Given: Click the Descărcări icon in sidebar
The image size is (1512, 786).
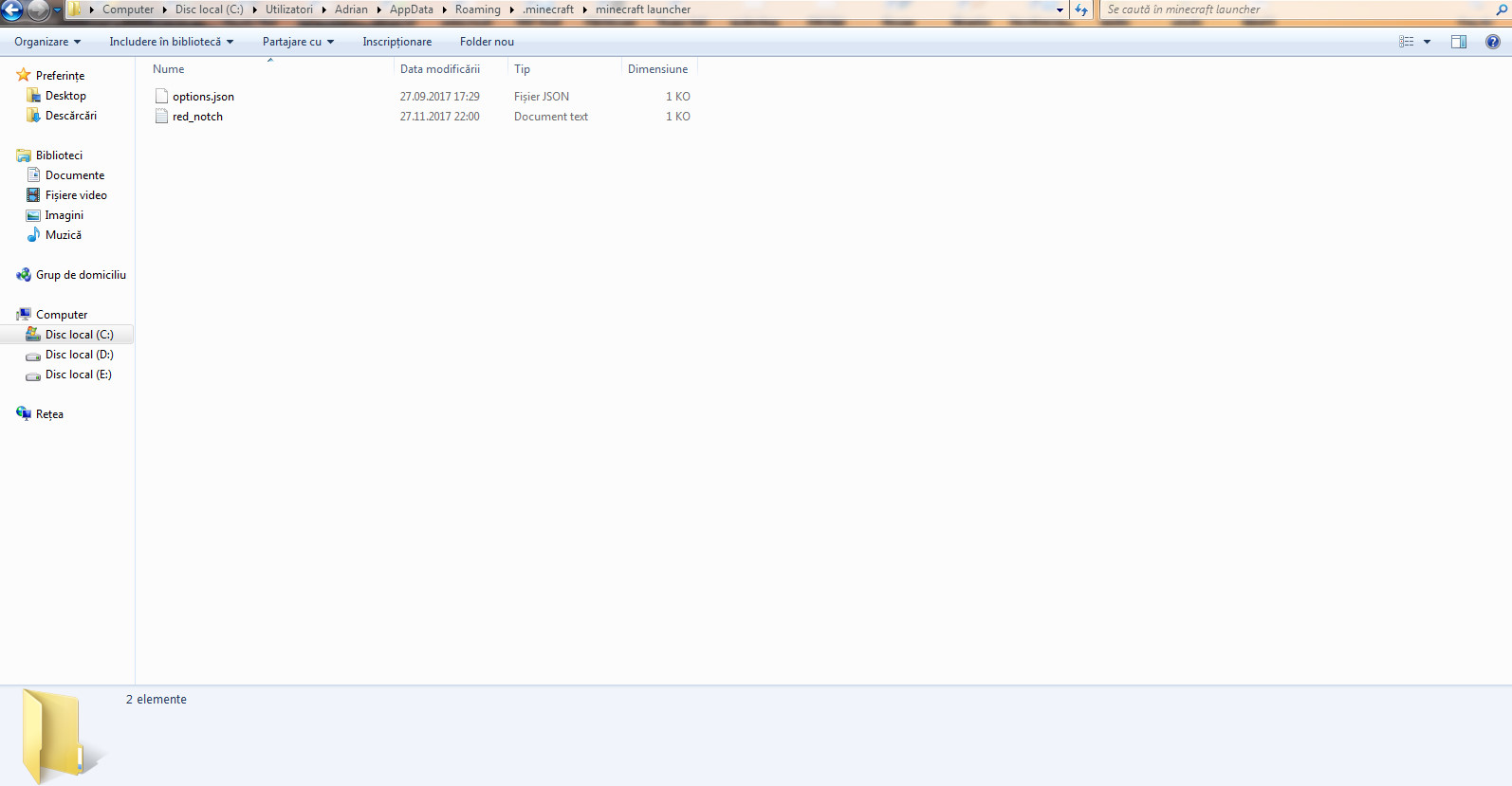Looking at the screenshot, I should [33, 116].
